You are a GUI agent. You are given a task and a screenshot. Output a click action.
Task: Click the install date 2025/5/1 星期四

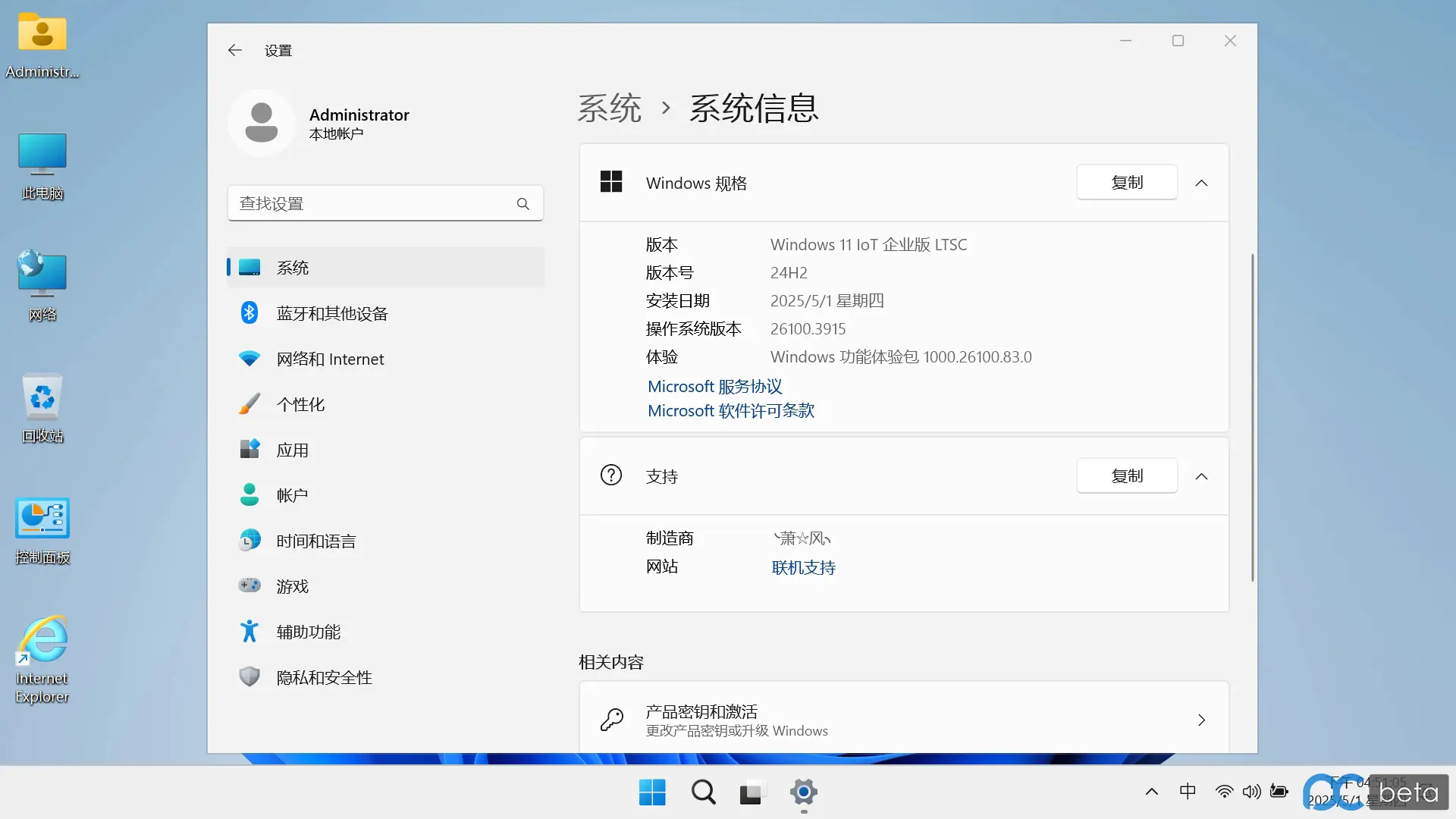827,301
